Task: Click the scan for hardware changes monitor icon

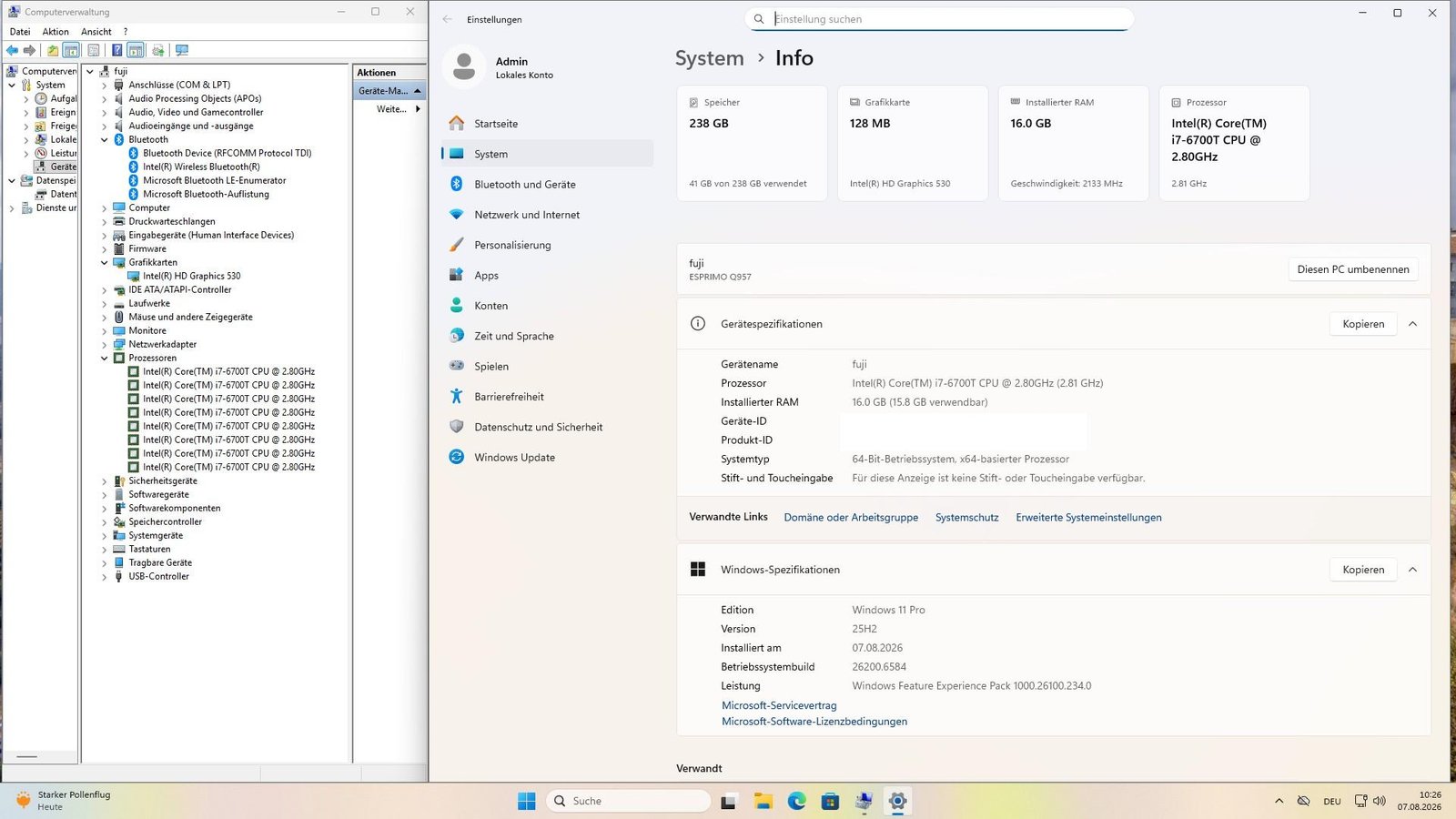Action: (182, 50)
